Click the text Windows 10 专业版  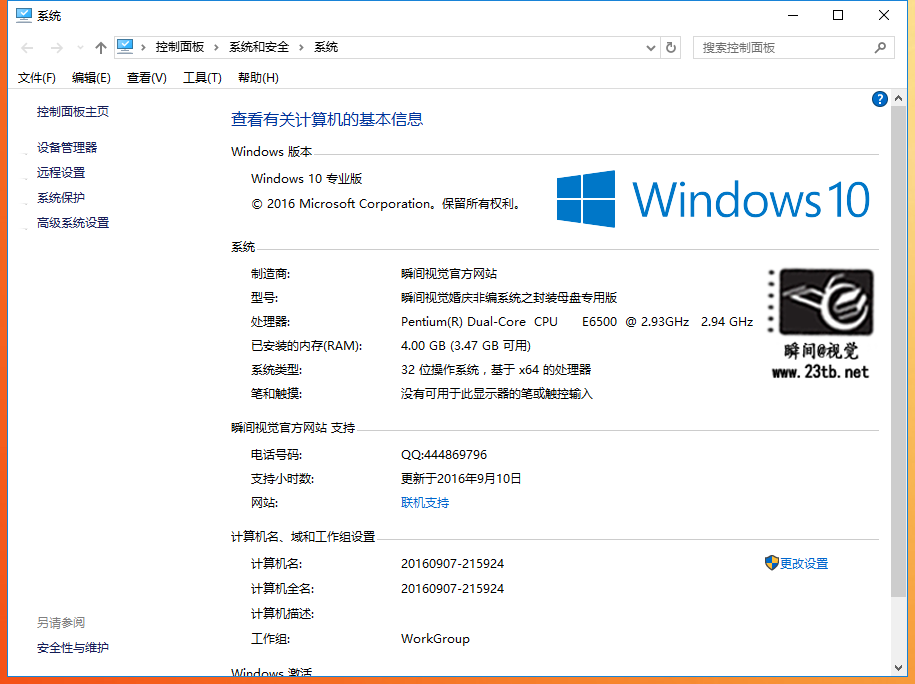pos(307,179)
